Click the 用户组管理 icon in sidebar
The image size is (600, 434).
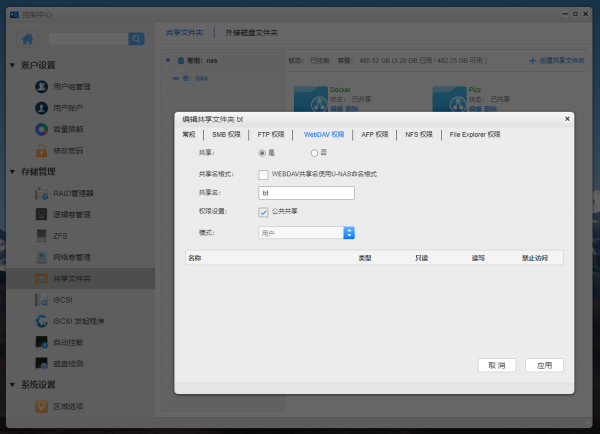pyautogui.click(x=41, y=86)
